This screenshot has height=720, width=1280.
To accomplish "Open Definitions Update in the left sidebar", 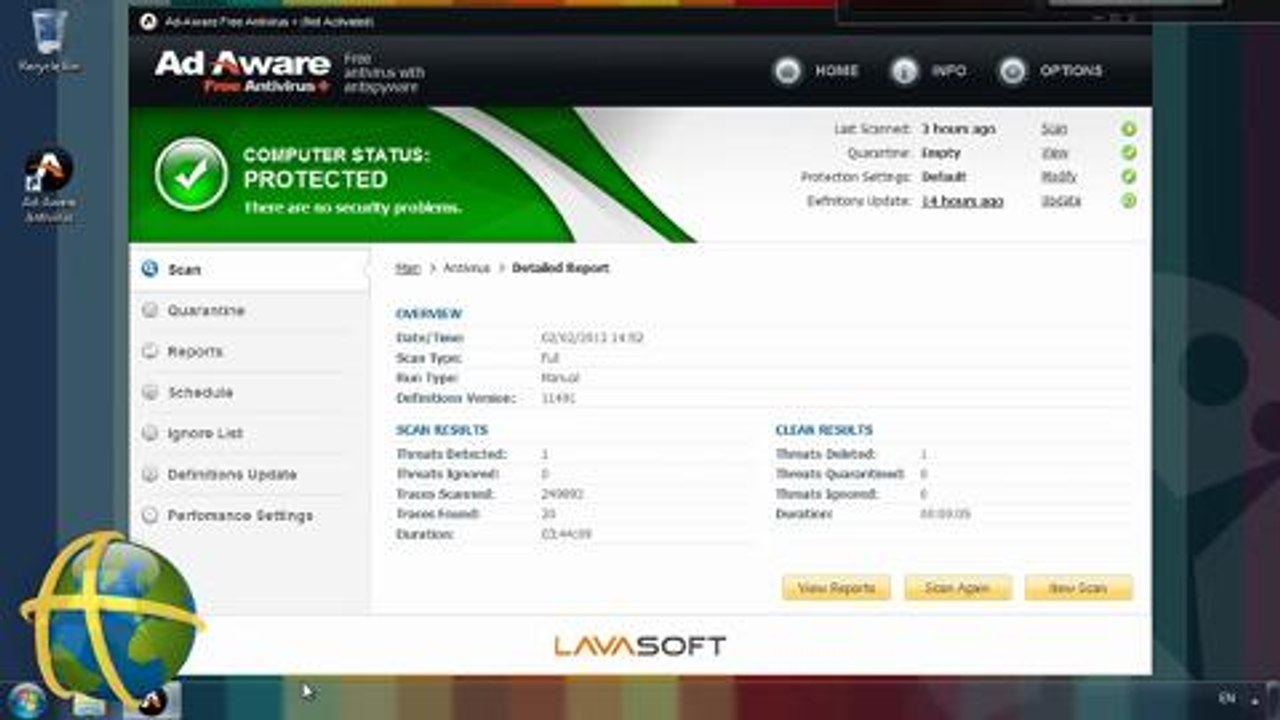I will pos(250,475).
